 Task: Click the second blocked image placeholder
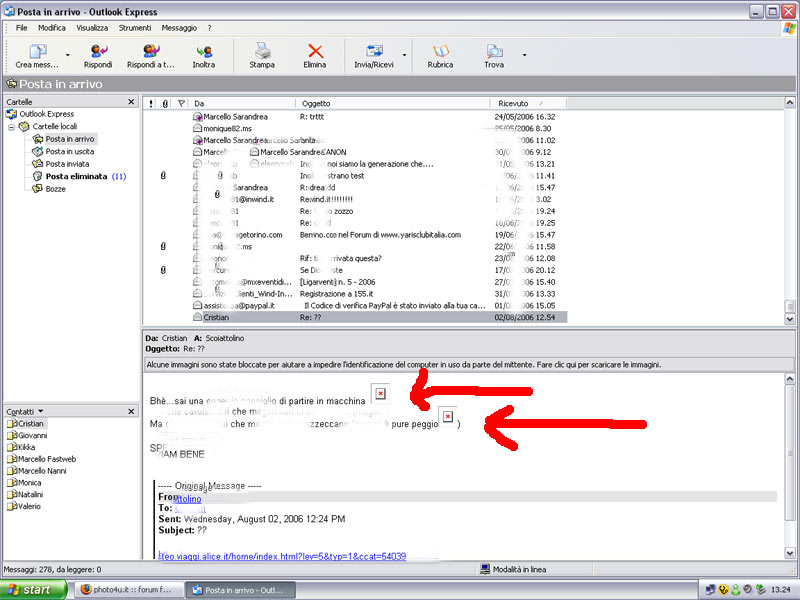tap(447, 417)
